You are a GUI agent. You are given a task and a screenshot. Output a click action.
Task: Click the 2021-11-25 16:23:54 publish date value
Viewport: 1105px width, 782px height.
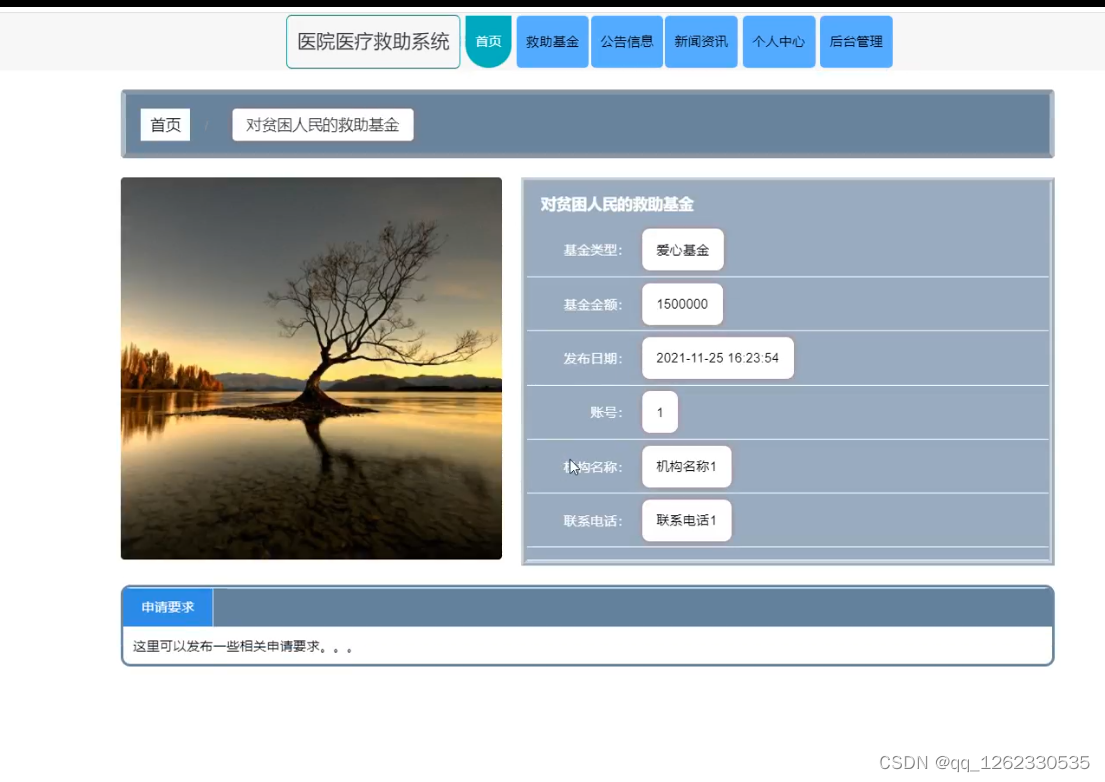[x=717, y=358]
